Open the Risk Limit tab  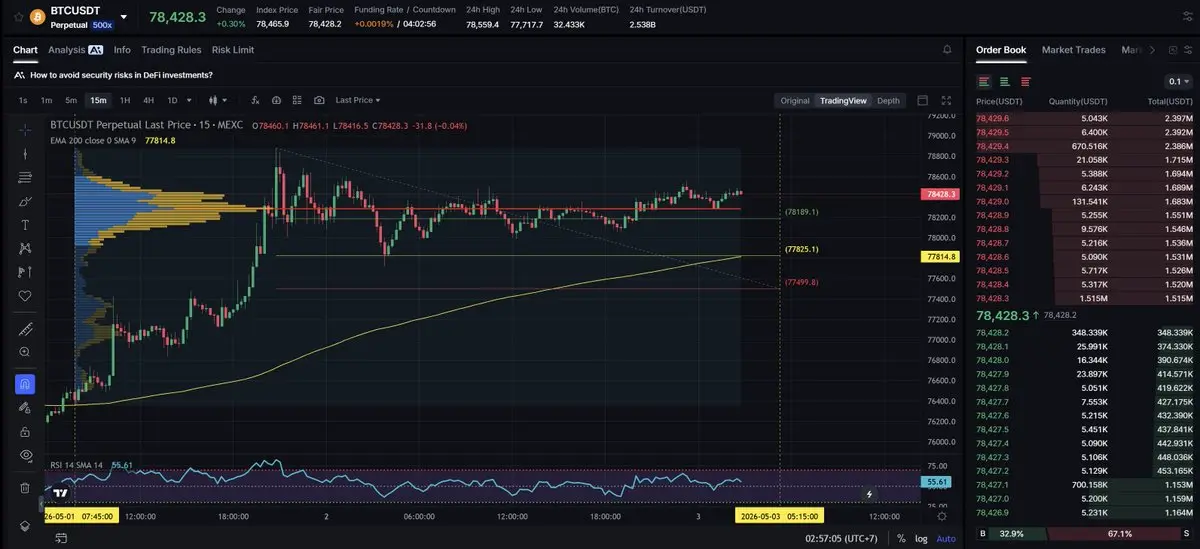tap(233, 49)
